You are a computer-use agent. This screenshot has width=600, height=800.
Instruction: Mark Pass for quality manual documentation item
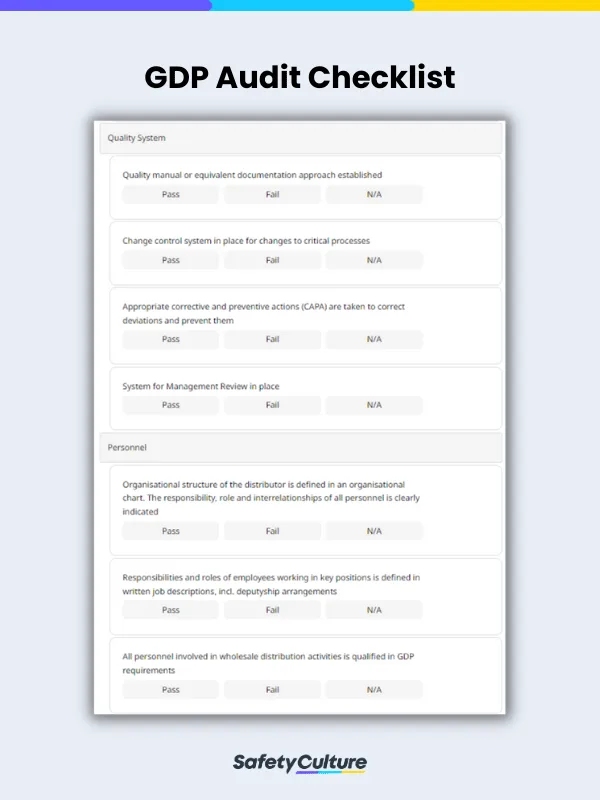pos(169,194)
